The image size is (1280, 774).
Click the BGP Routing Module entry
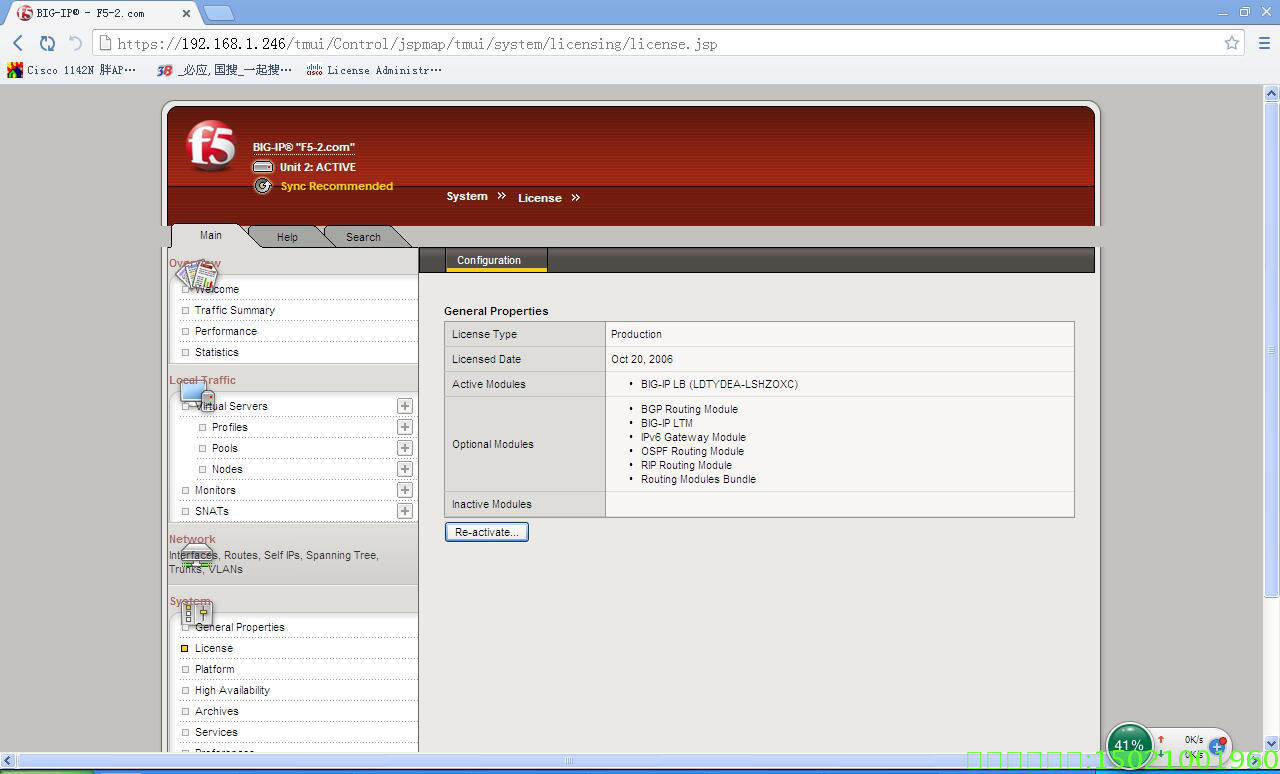pos(689,409)
